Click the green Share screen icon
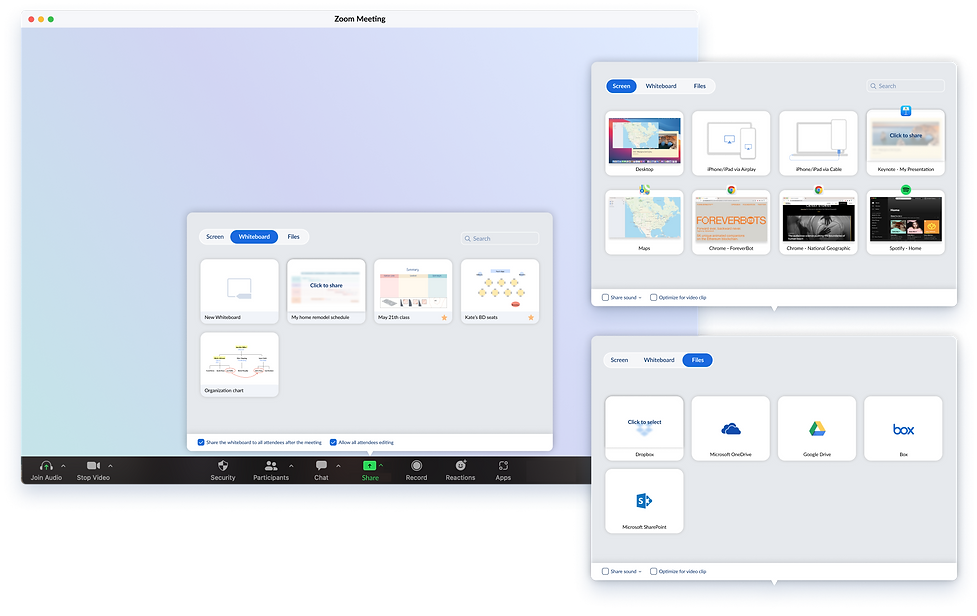Image resolution: width=977 pixels, height=616 pixels. [368, 465]
